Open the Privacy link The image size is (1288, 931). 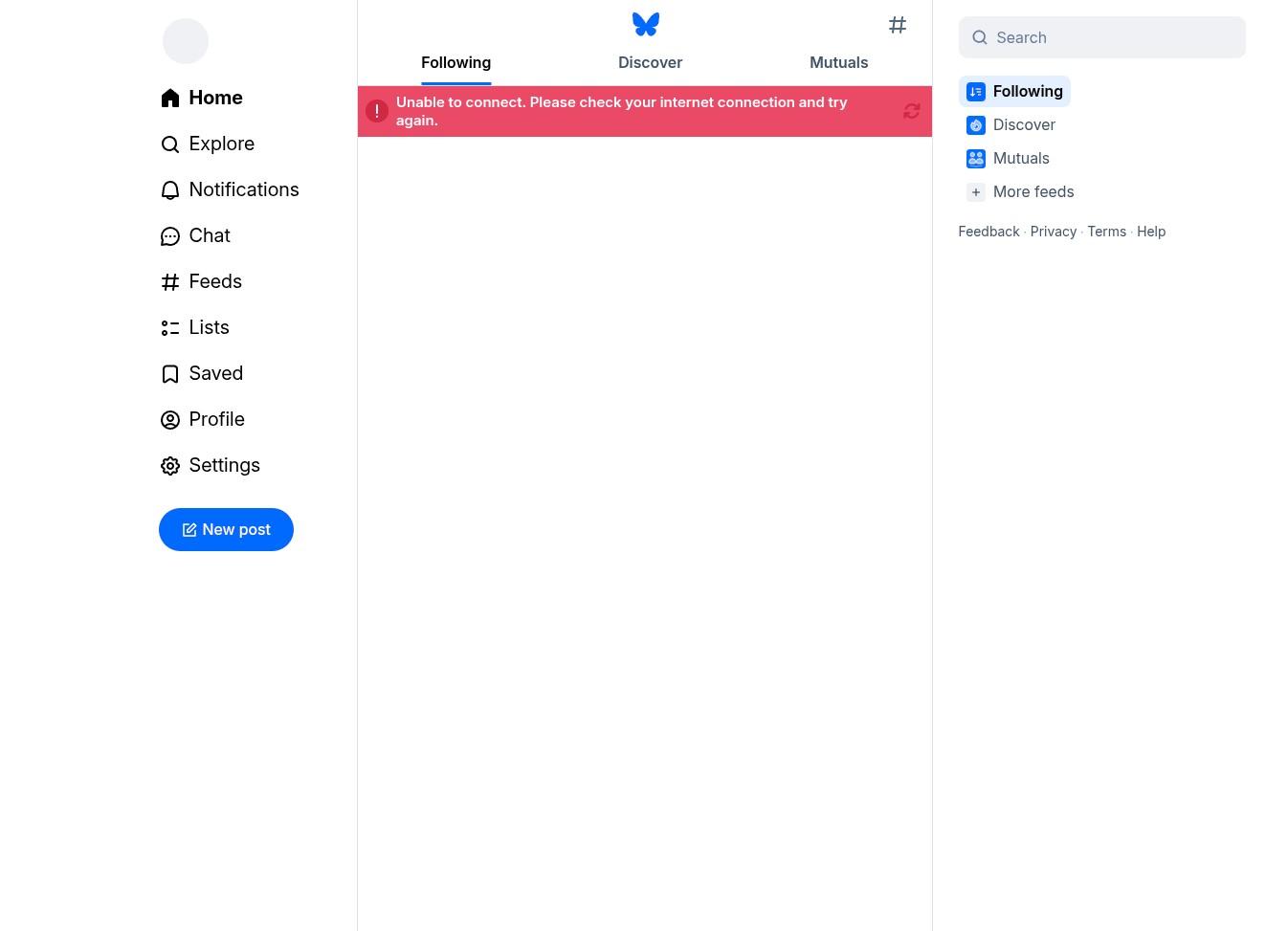point(1053,232)
